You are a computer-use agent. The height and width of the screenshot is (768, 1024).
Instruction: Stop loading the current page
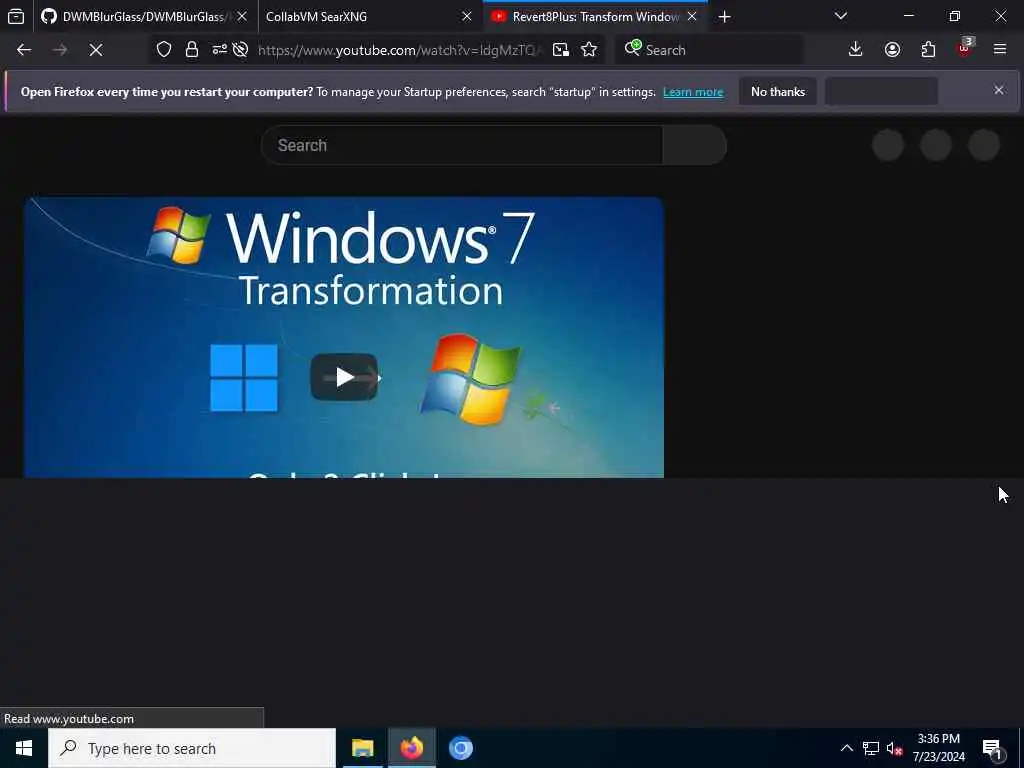coord(96,50)
